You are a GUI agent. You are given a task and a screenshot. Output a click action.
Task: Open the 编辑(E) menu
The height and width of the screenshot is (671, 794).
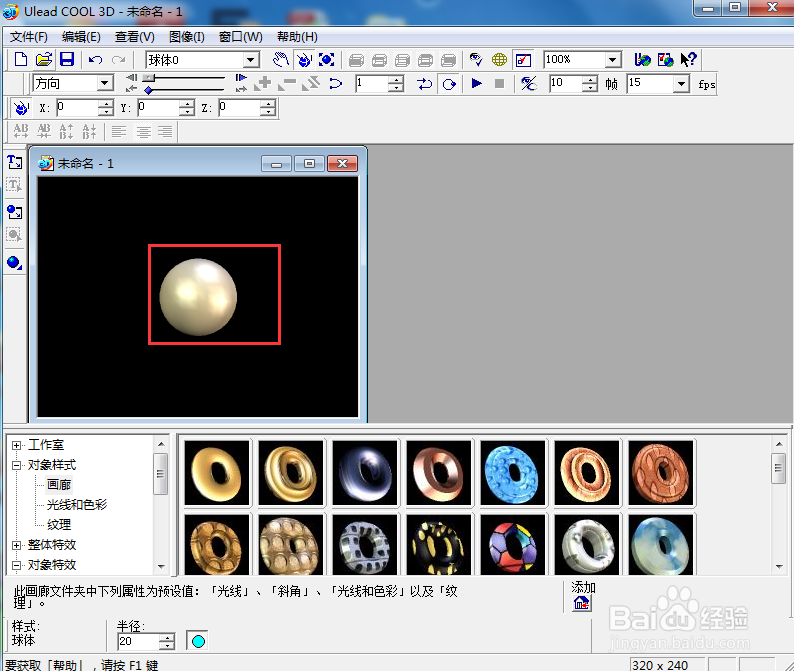pos(81,37)
